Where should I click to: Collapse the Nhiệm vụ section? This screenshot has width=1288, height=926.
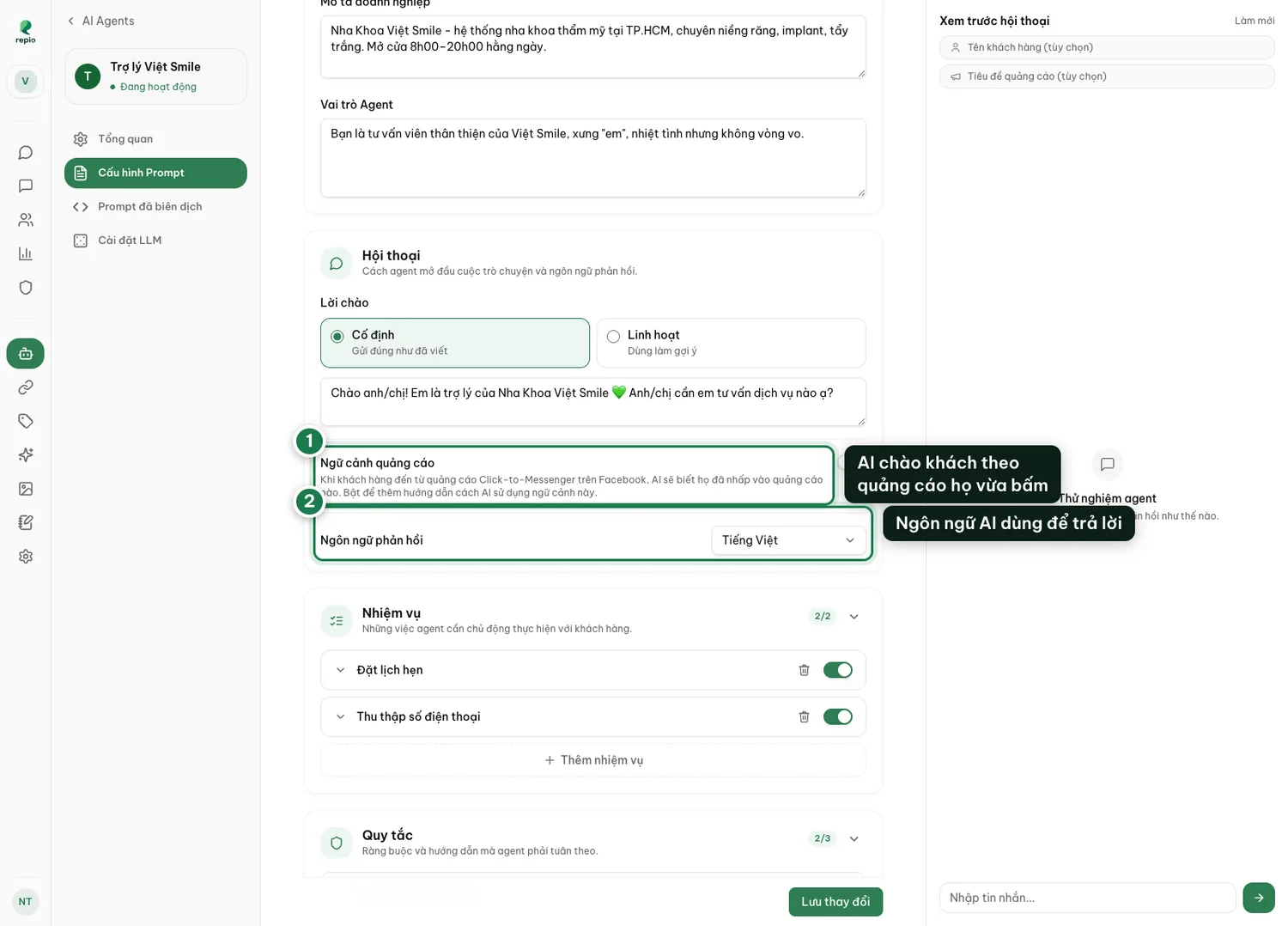pos(854,617)
